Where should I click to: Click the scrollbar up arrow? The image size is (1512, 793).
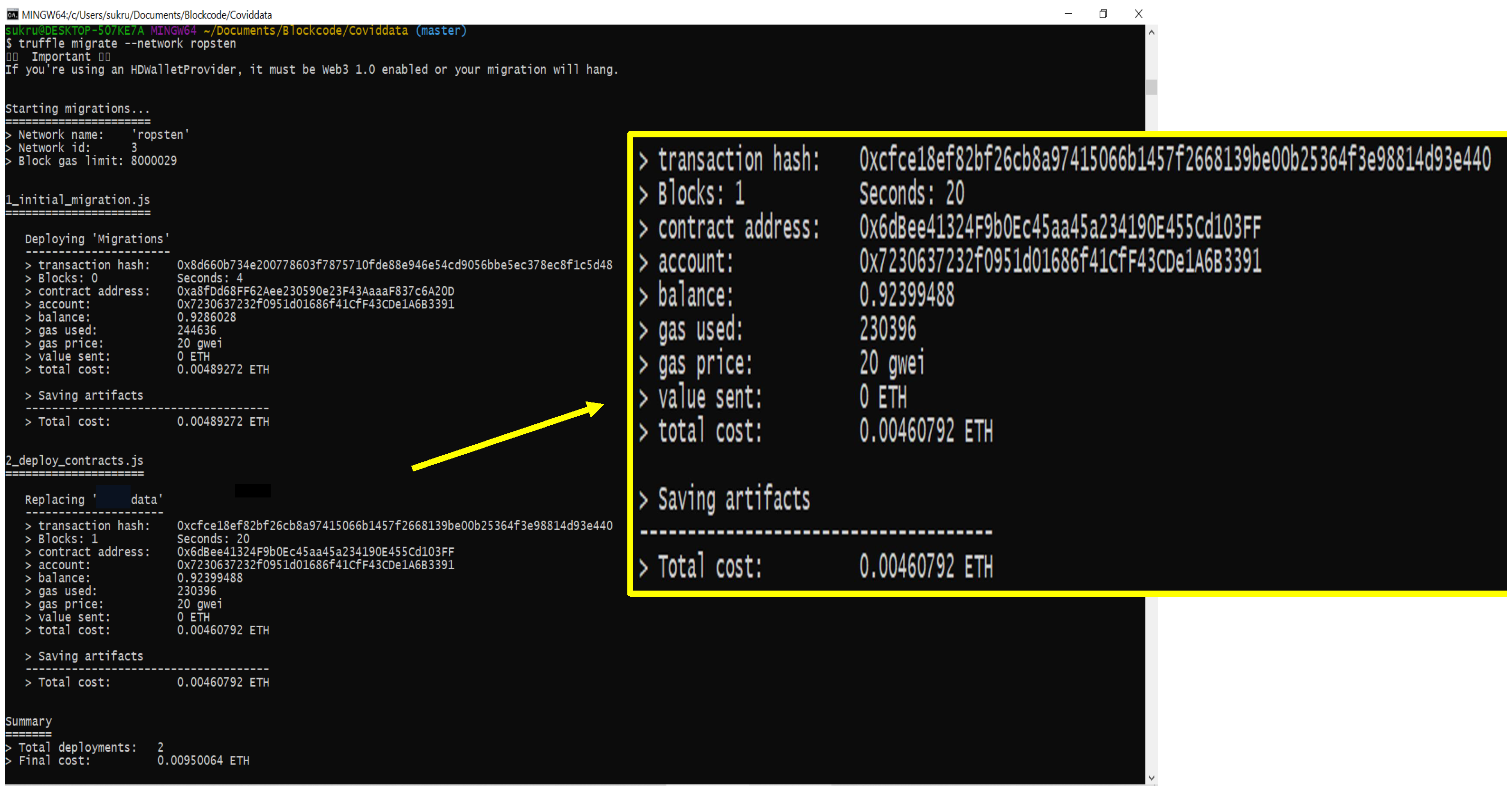pos(1151,33)
